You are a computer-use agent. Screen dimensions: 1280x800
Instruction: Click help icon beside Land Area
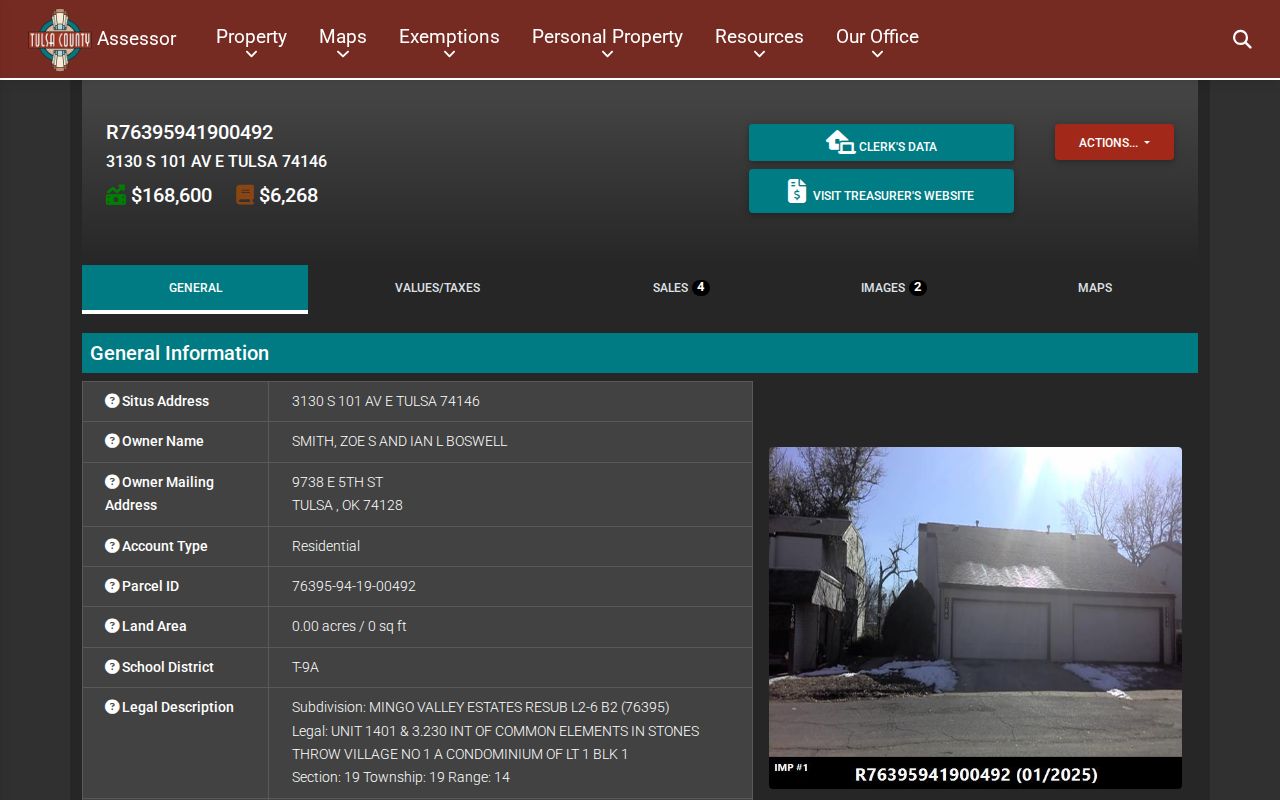coord(112,626)
